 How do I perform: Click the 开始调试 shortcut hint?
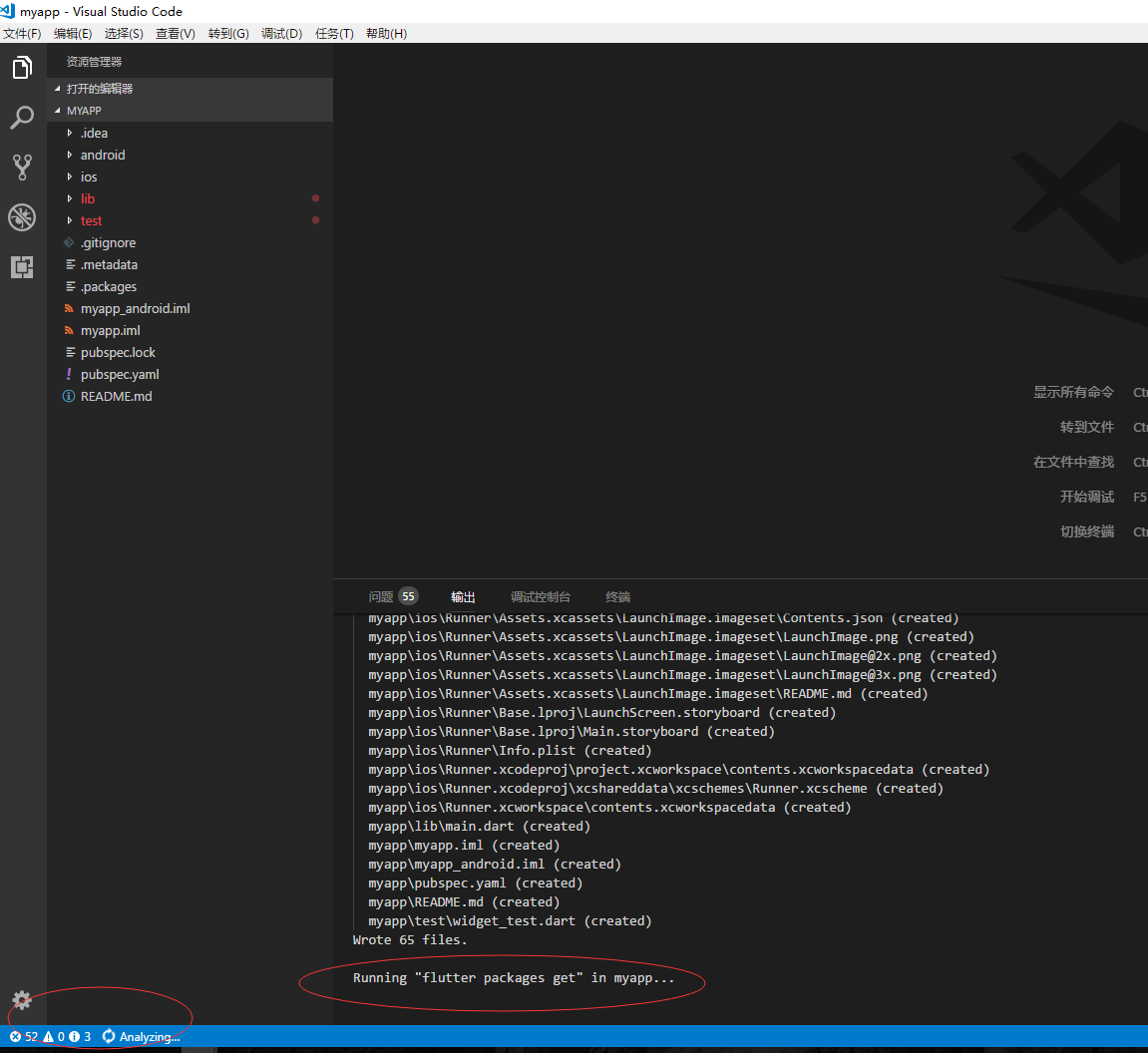point(1087,497)
